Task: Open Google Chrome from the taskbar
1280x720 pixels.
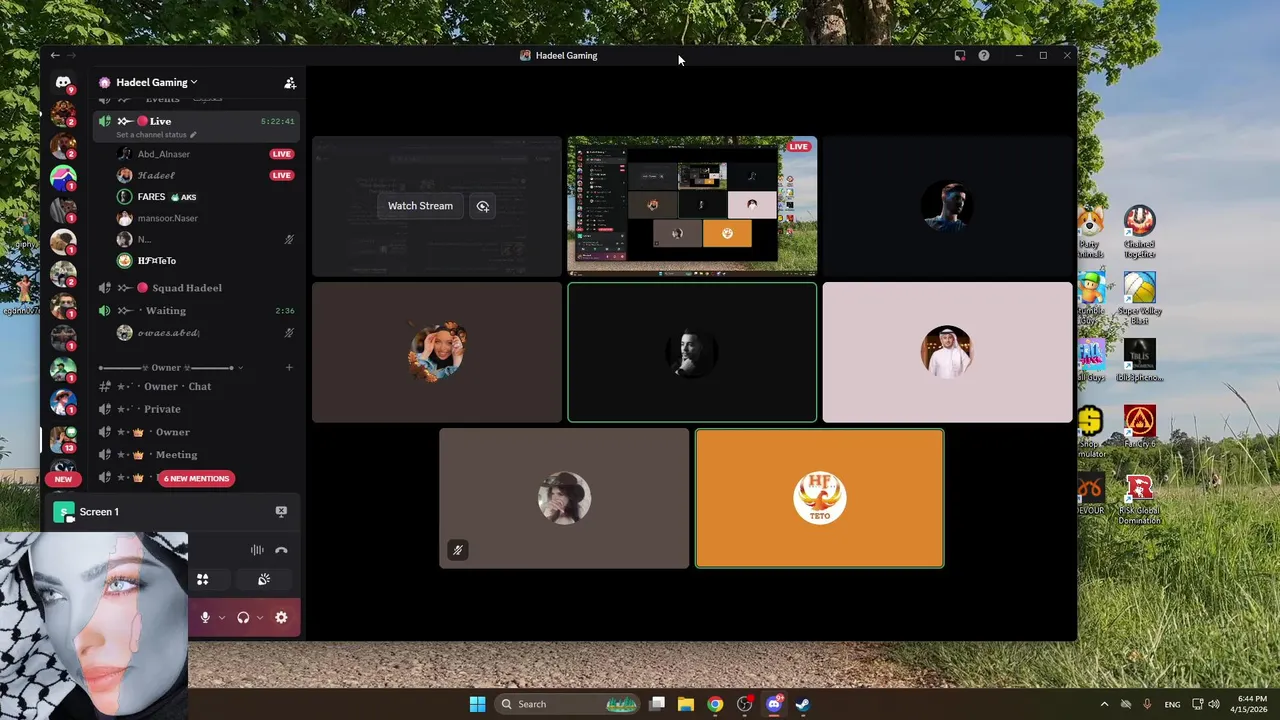Action: point(715,704)
